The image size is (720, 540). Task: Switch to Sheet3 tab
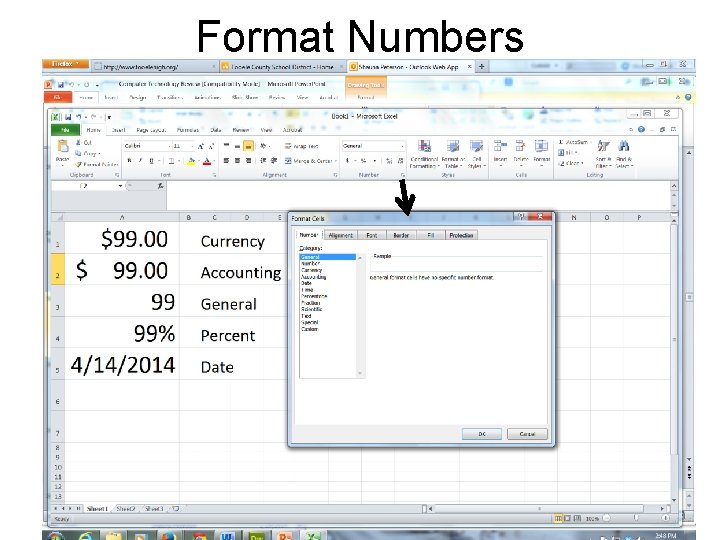pos(154,509)
